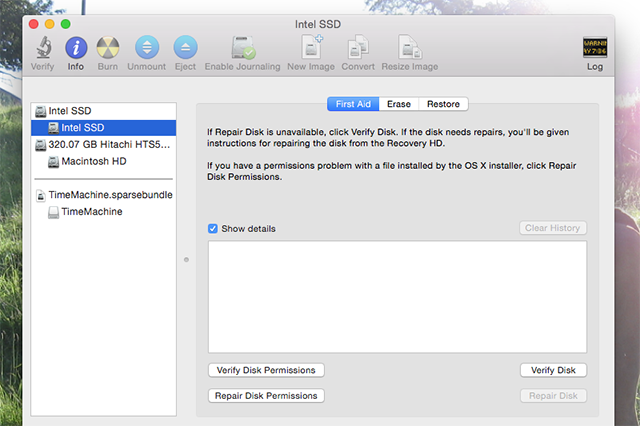Click the Enable Journaling toolbar icon
Screen dimensions: 640x426
pos(242,47)
